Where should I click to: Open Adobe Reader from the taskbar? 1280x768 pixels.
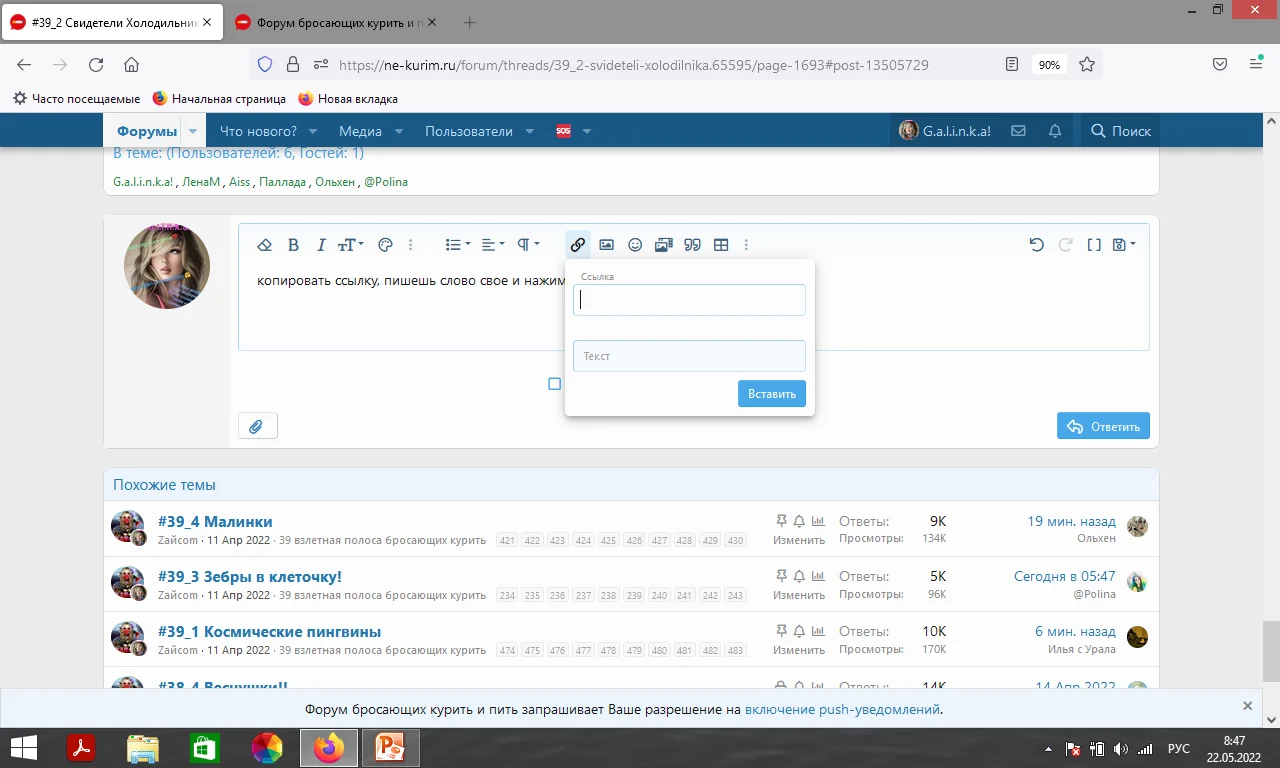click(80, 747)
